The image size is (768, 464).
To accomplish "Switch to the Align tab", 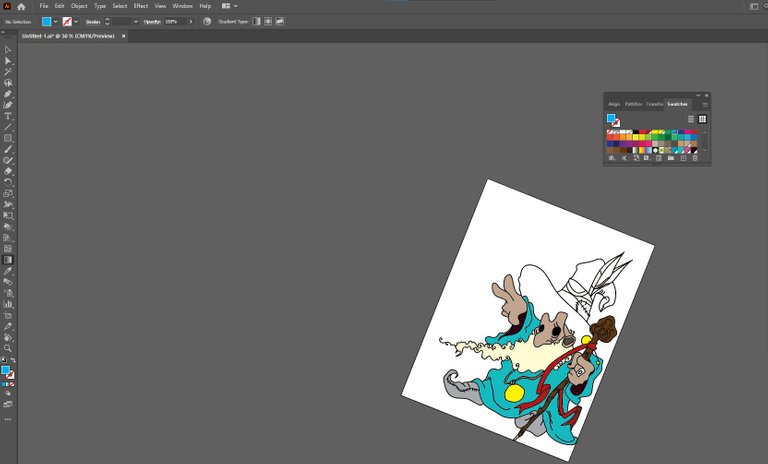I will (614, 104).
